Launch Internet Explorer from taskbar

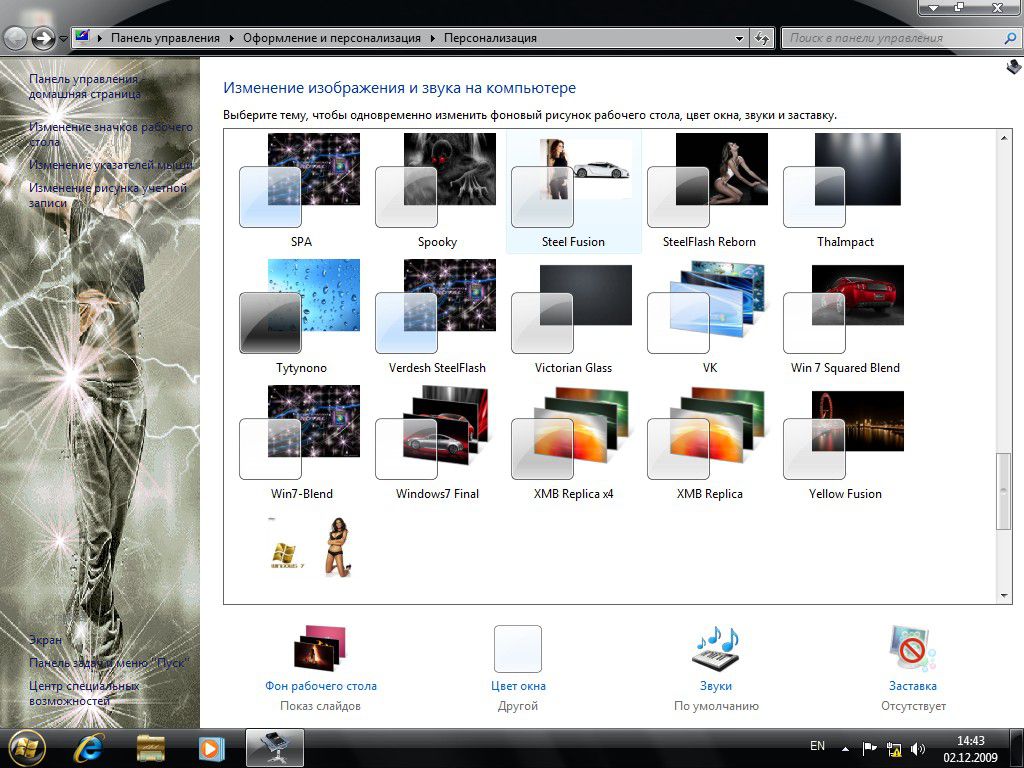[88, 748]
